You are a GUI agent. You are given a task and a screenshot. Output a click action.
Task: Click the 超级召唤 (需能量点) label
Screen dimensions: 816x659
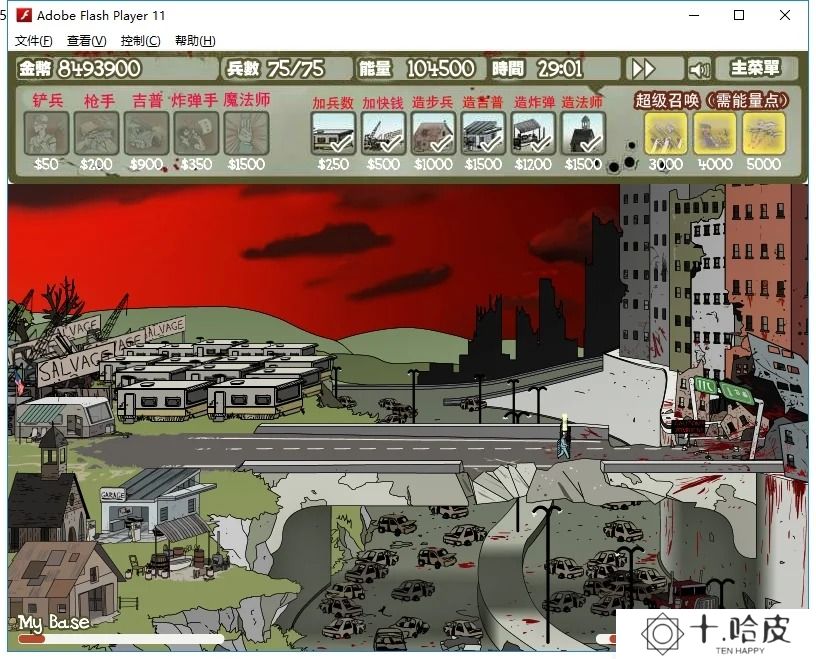(711, 100)
